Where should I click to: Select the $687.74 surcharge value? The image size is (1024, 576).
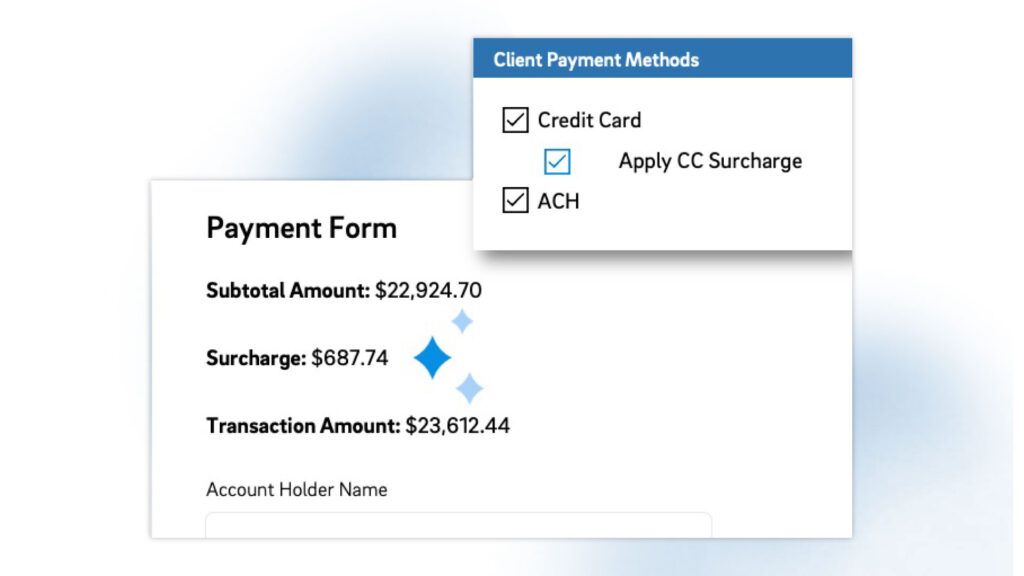[350, 358]
